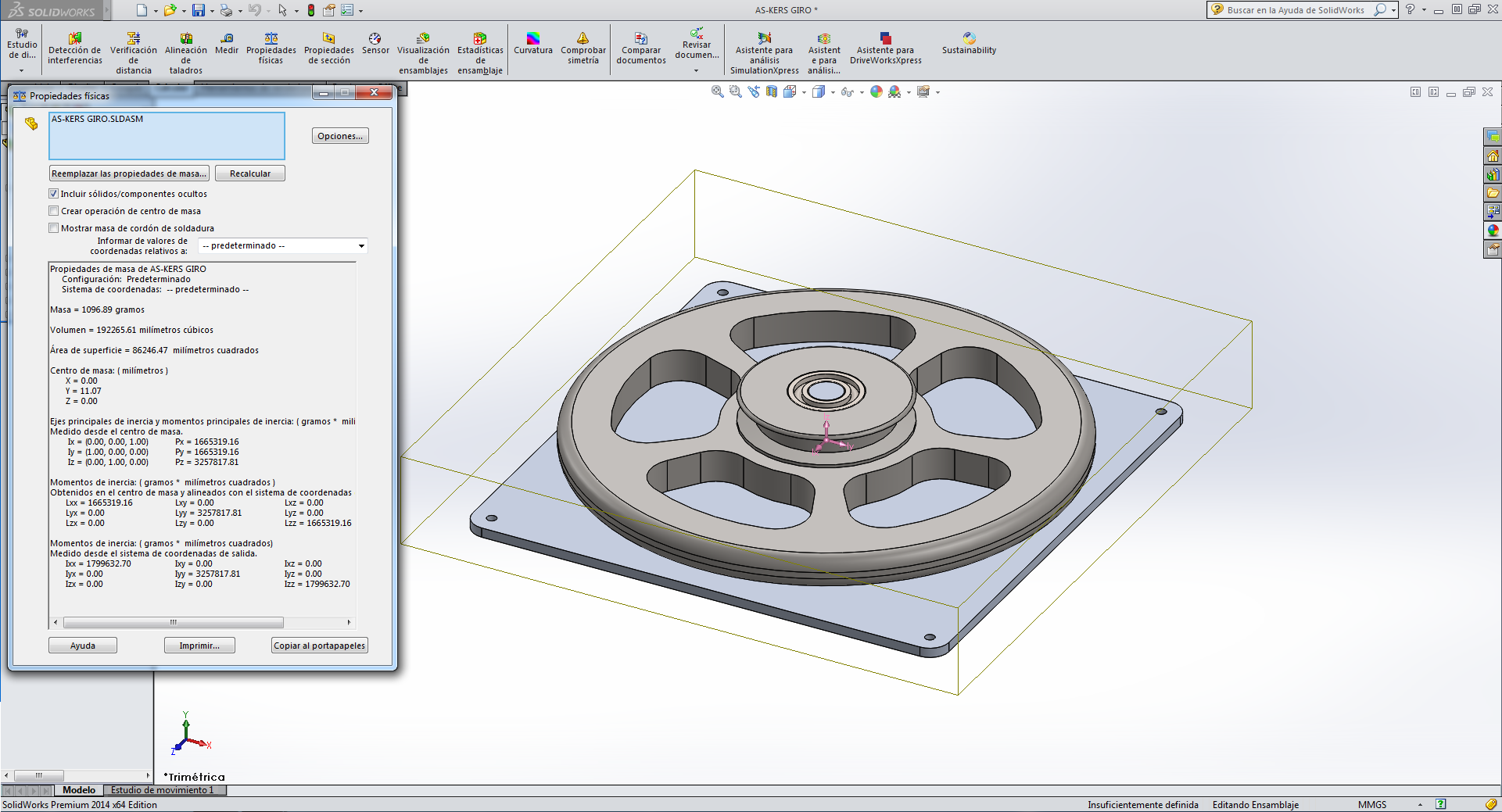Check Mostrar masa de cordón de soldadura
This screenshot has width=1502, height=812.
54,228
